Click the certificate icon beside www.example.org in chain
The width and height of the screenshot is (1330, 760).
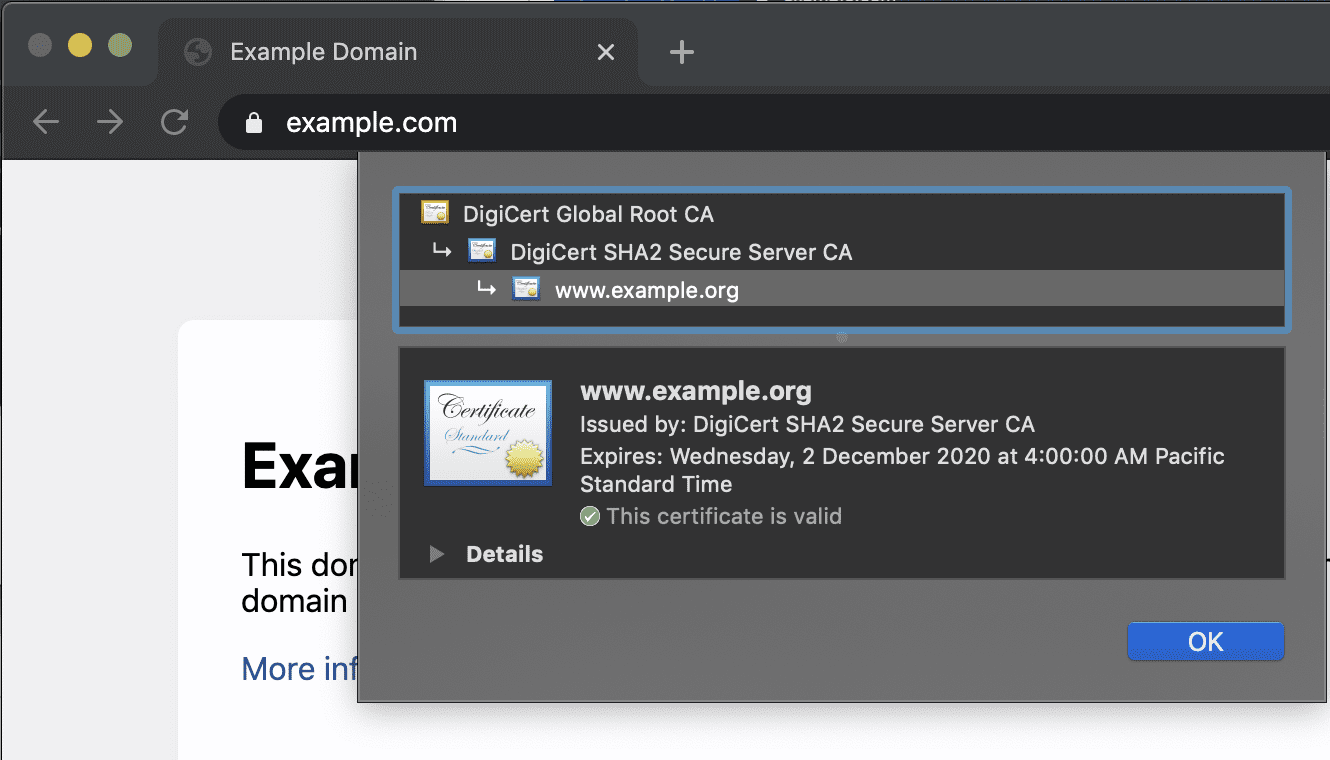(526, 289)
